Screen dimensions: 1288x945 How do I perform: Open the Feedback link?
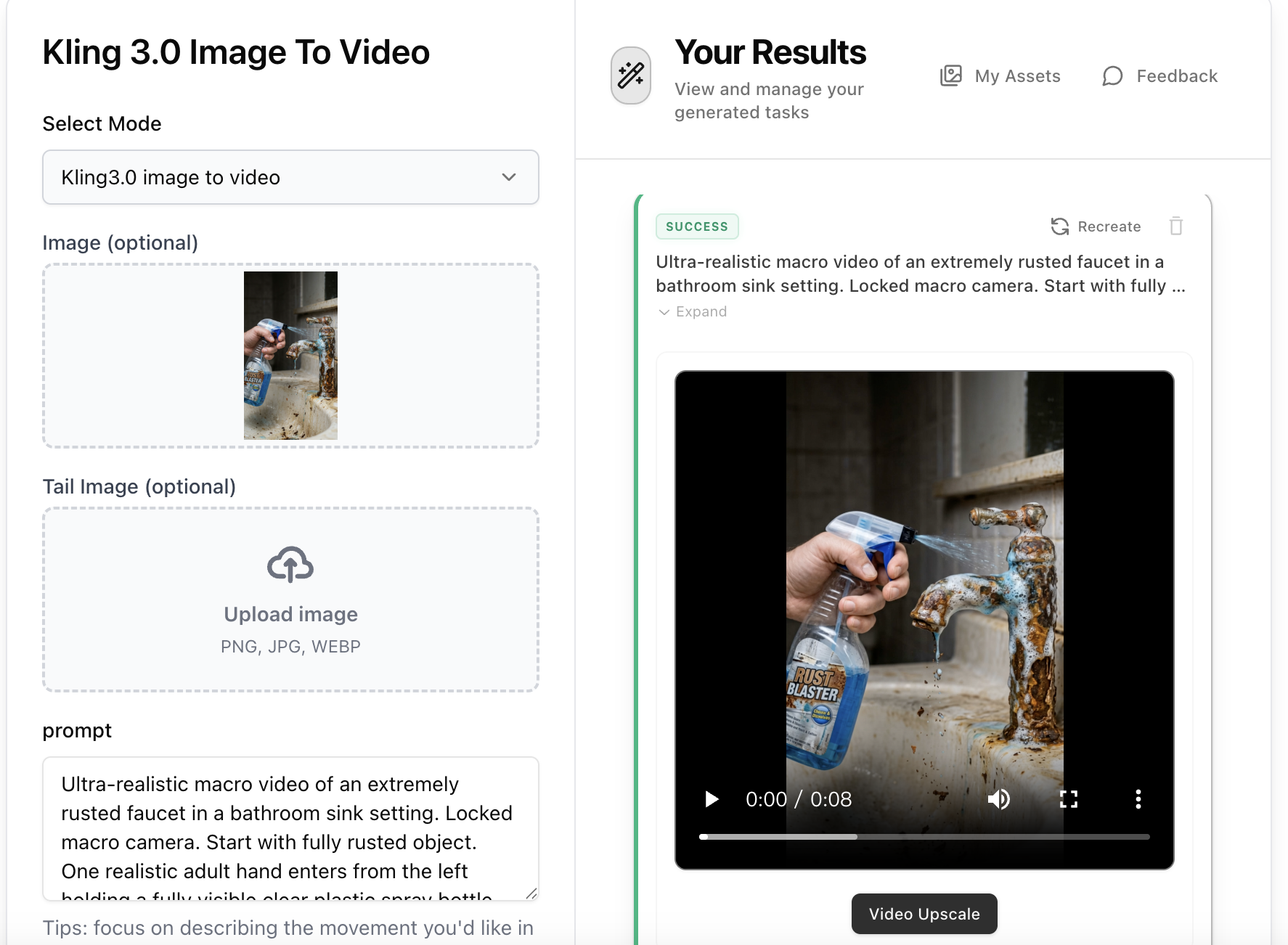[1159, 76]
